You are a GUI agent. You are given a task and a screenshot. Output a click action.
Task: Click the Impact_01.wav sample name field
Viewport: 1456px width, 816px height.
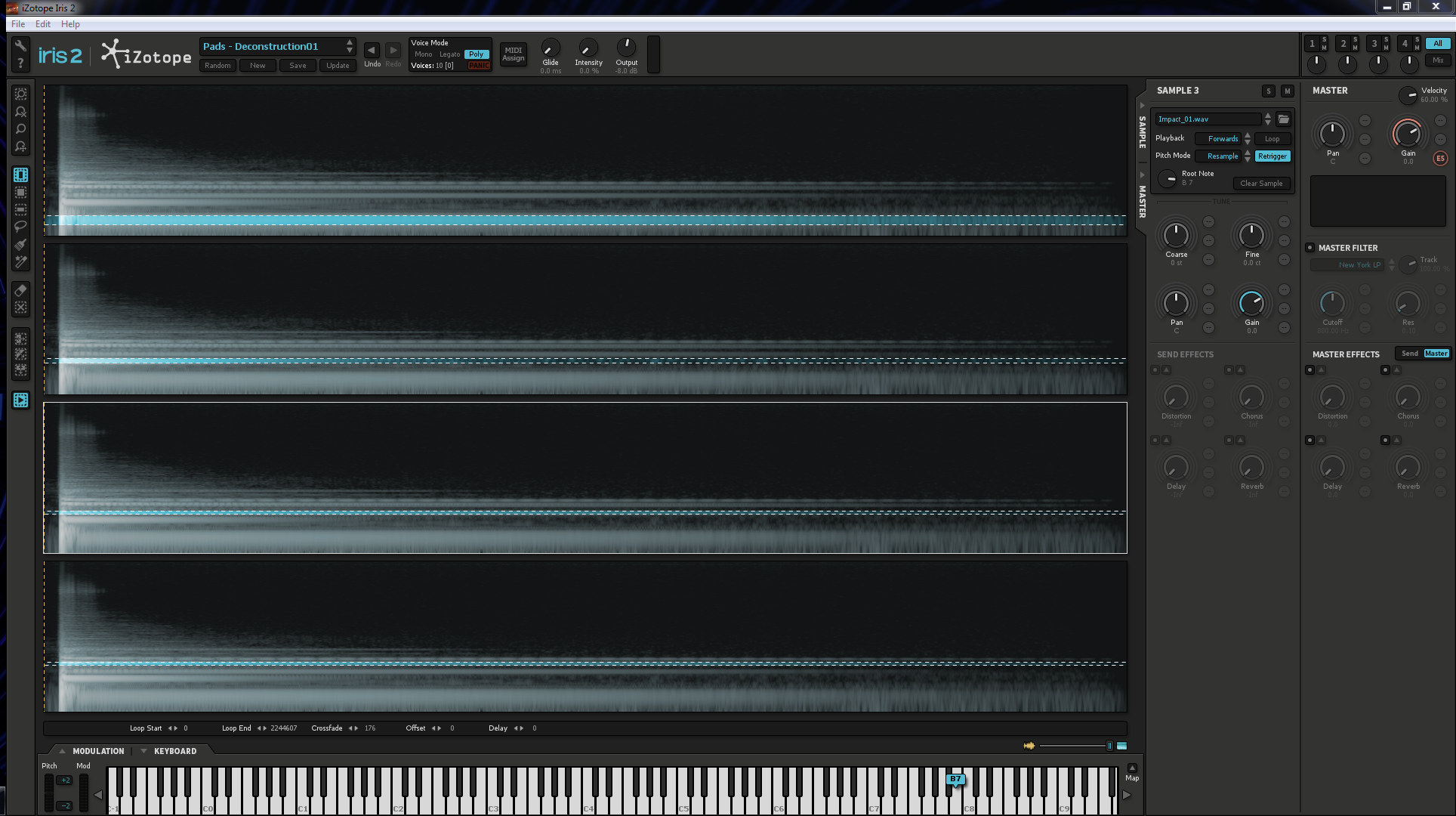click(1207, 119)
